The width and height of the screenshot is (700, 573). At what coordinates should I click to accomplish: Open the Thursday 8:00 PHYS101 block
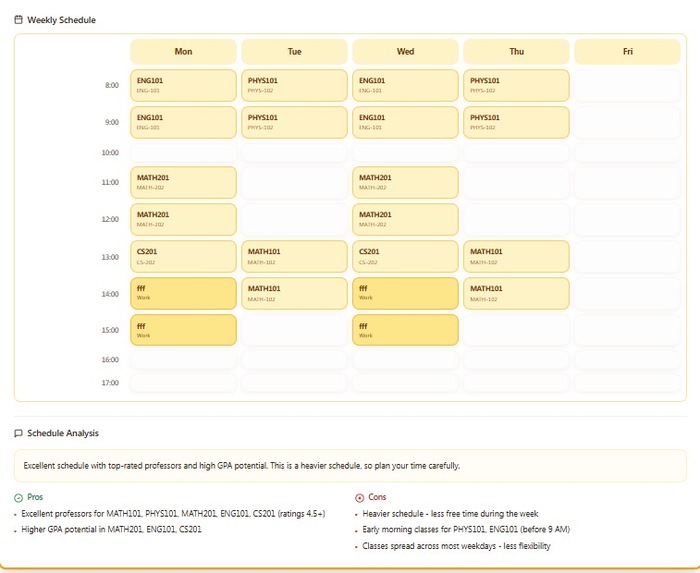(x=517, y=85)
